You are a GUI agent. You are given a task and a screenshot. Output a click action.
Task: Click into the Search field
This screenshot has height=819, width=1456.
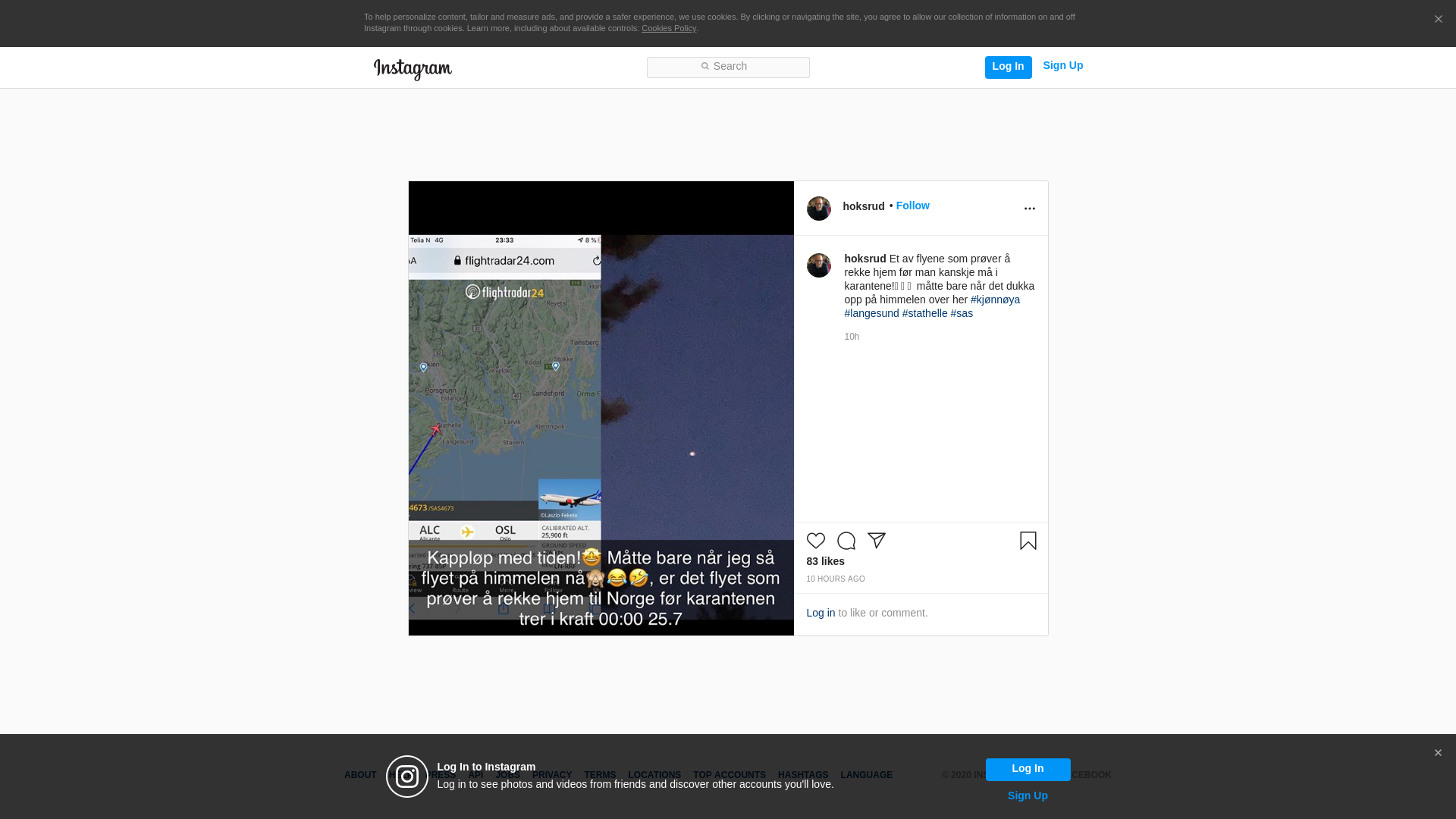(x=728, y=67)
